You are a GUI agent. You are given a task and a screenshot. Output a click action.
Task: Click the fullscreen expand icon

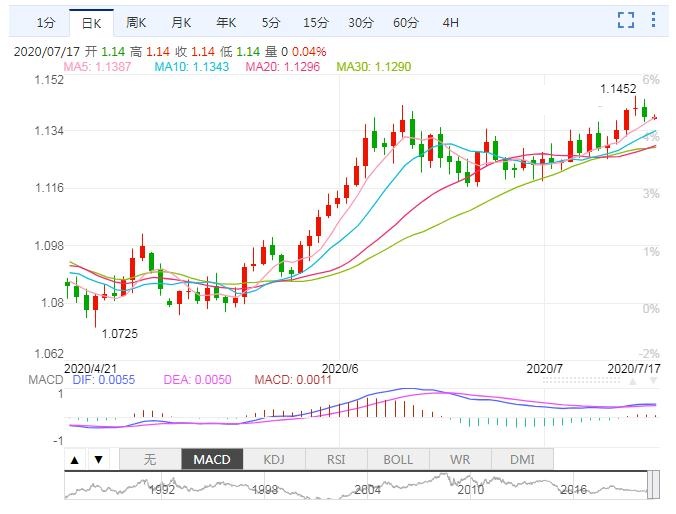point(626,20)
